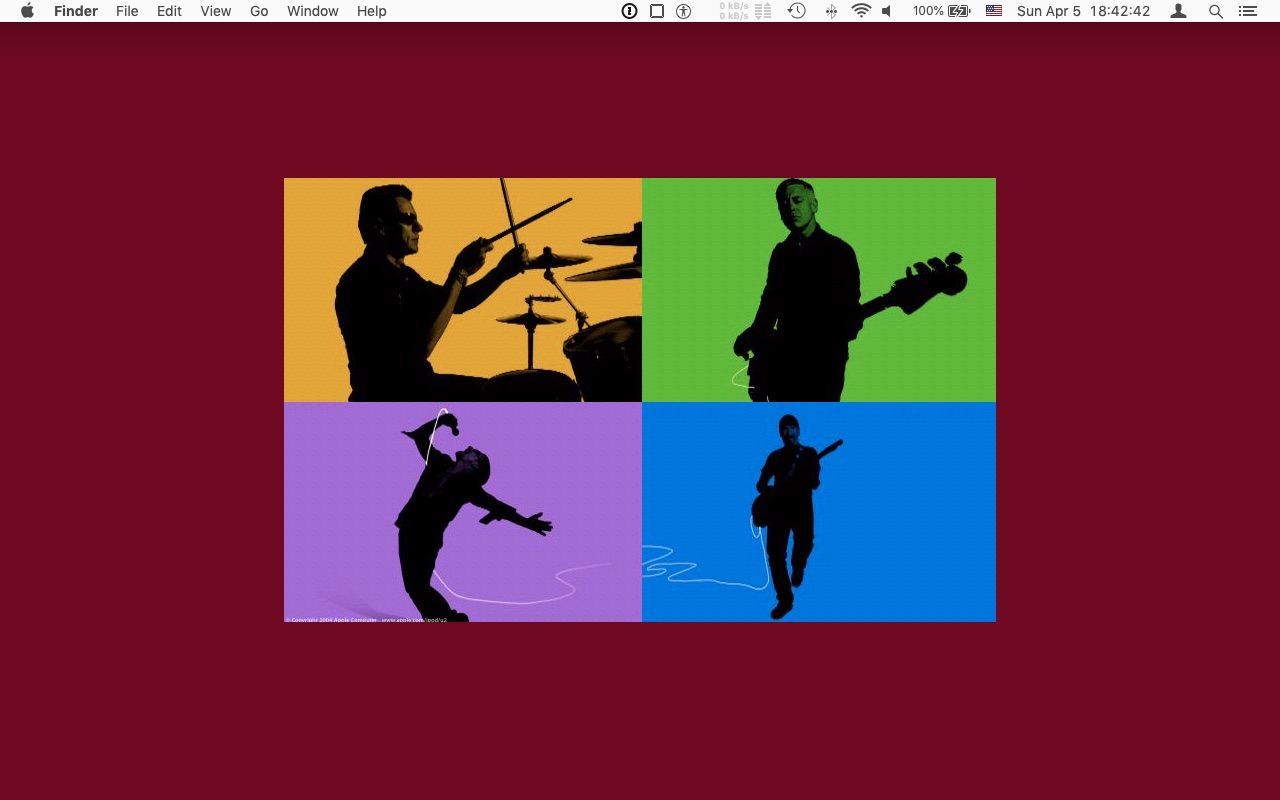Open the View menu
1280x800 pixels.
215,11
